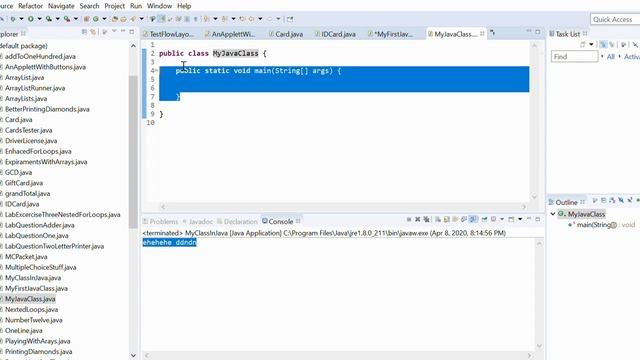The height and width of the screenshot is (360, 640).
Task: Switch to *MyFirstJav... editor tab
Action: click(x=391, y=34)
